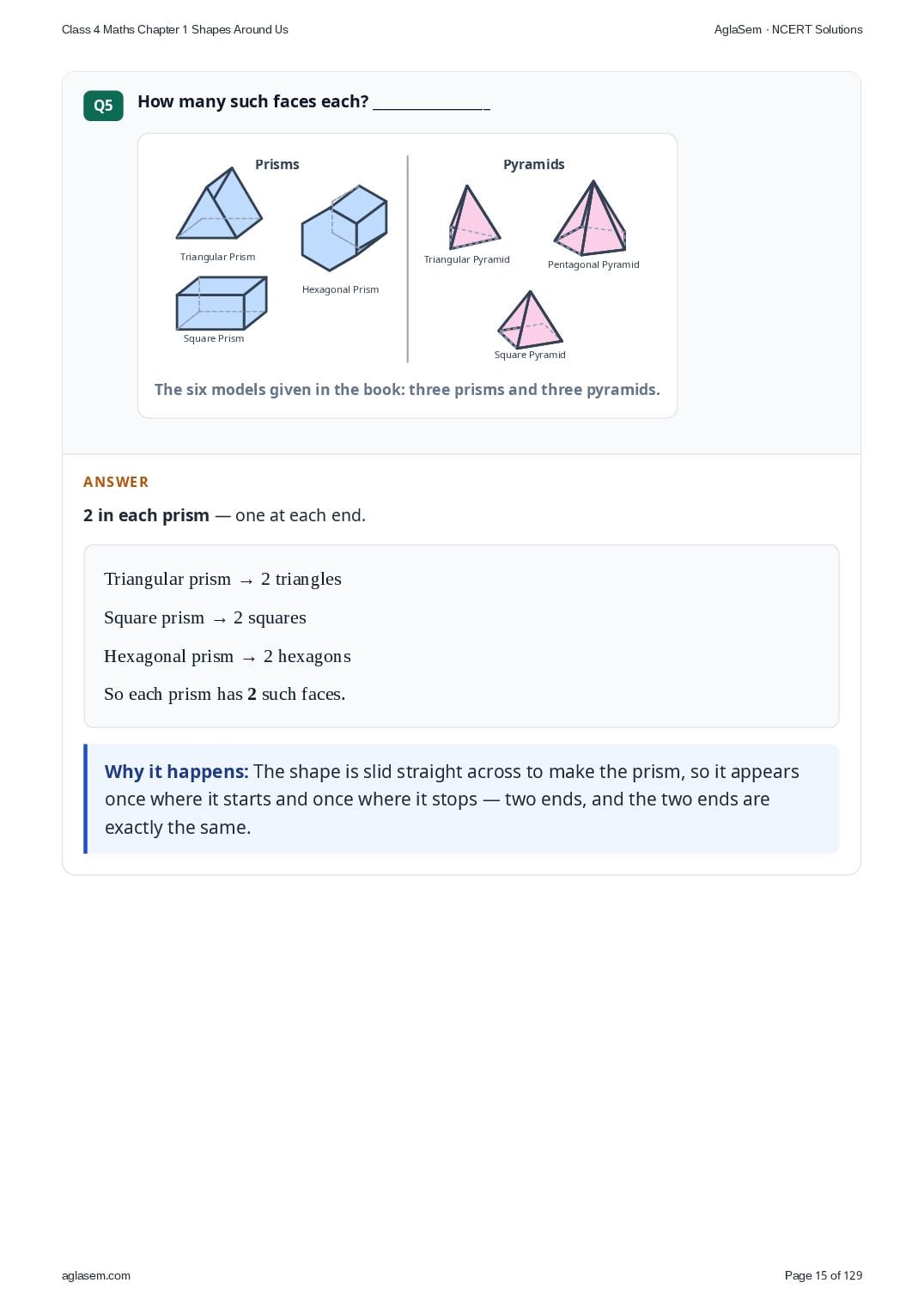Click 'Triangular prism → 2 triangles' line
Screen dimensions: 924x1307
pyautogui.click(x=222, y=579)
